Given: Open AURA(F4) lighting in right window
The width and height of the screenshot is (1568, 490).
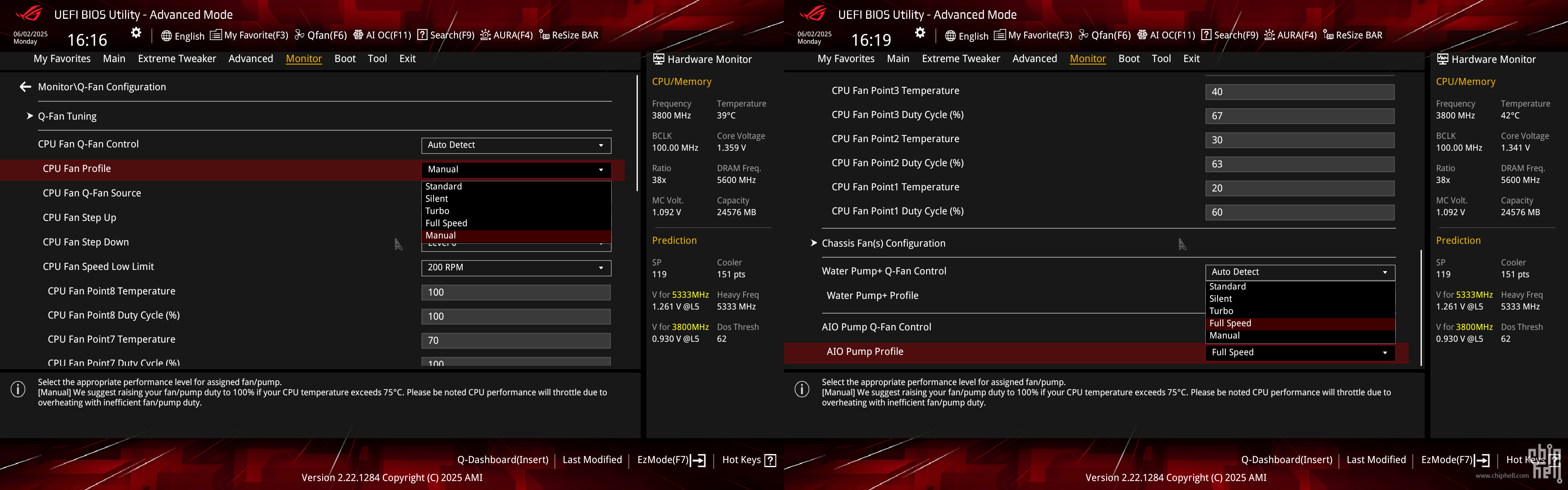Looking at the screenshot, I should coord(1290,35).
